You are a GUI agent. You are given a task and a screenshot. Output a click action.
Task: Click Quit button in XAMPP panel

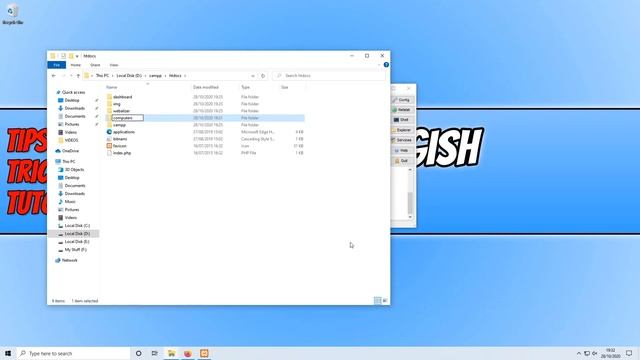point(402,161)
